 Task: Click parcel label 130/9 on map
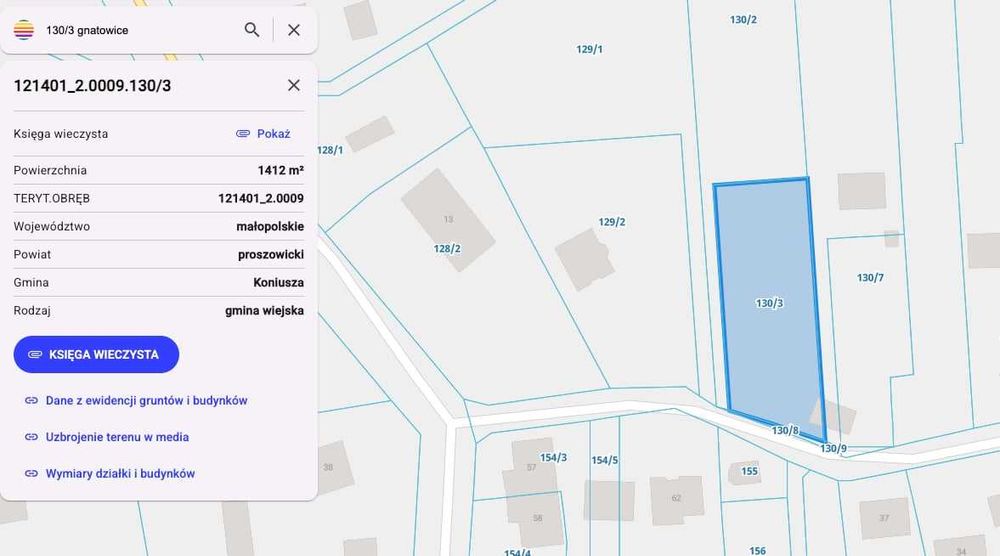click(834, 448)
